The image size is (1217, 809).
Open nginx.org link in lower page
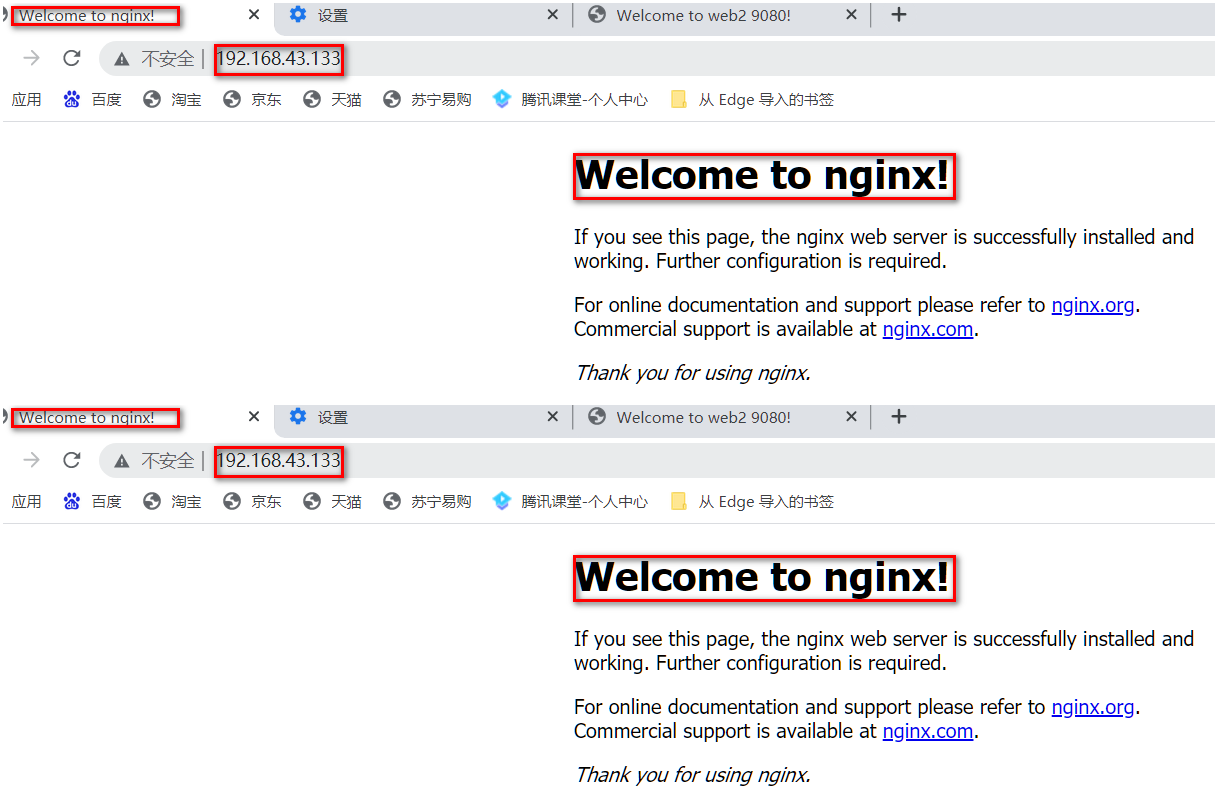click(x=1093, y=707)
